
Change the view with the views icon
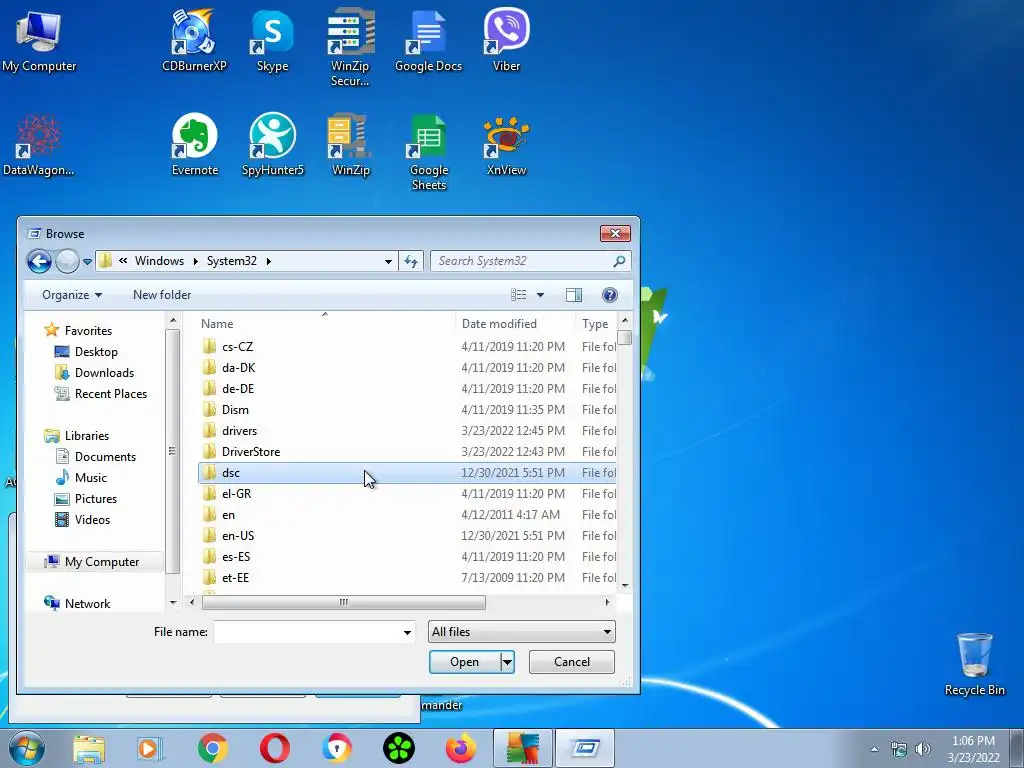click(519, 295)
